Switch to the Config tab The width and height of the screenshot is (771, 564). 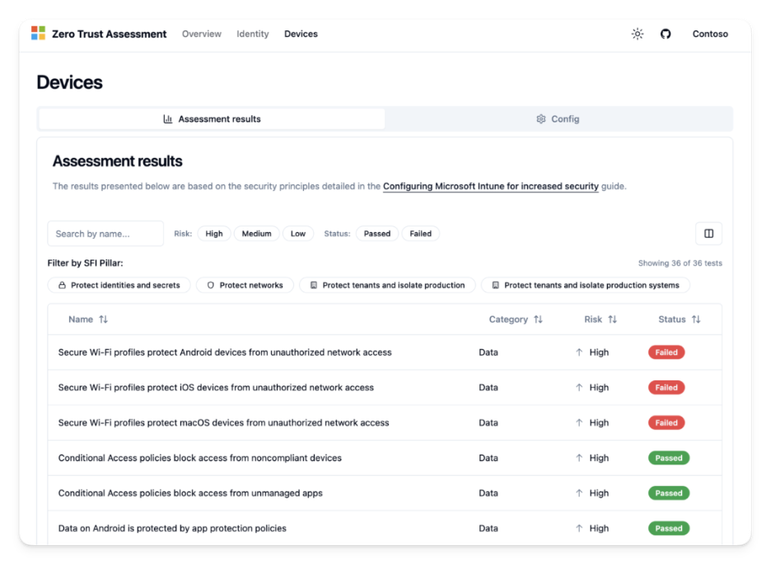[x=558, y=119]
